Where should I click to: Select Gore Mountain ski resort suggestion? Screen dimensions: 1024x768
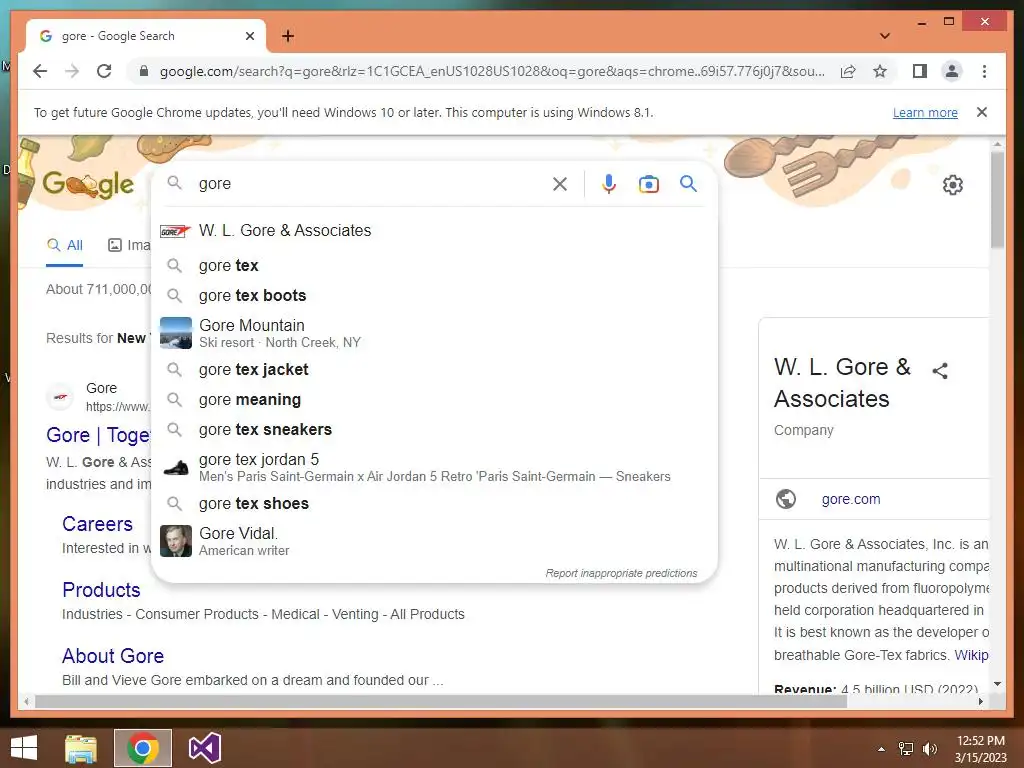click(434, 333)
